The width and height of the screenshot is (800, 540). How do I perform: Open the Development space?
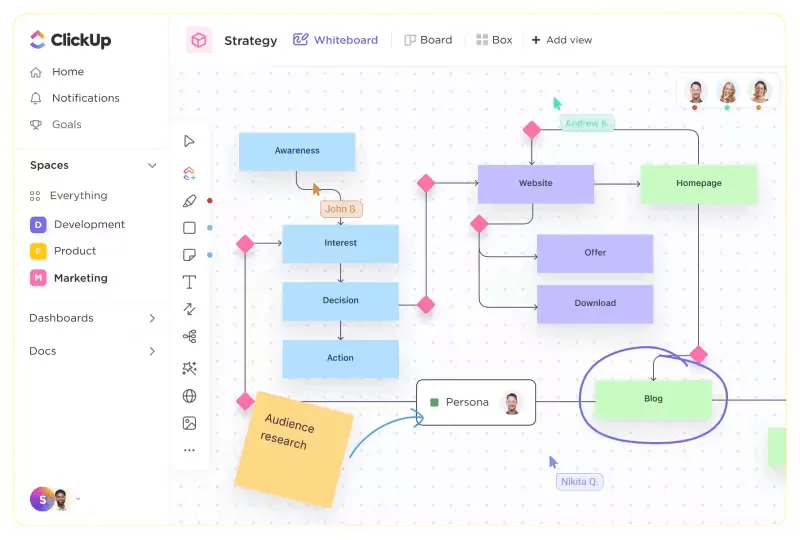(x=77, y=225)
